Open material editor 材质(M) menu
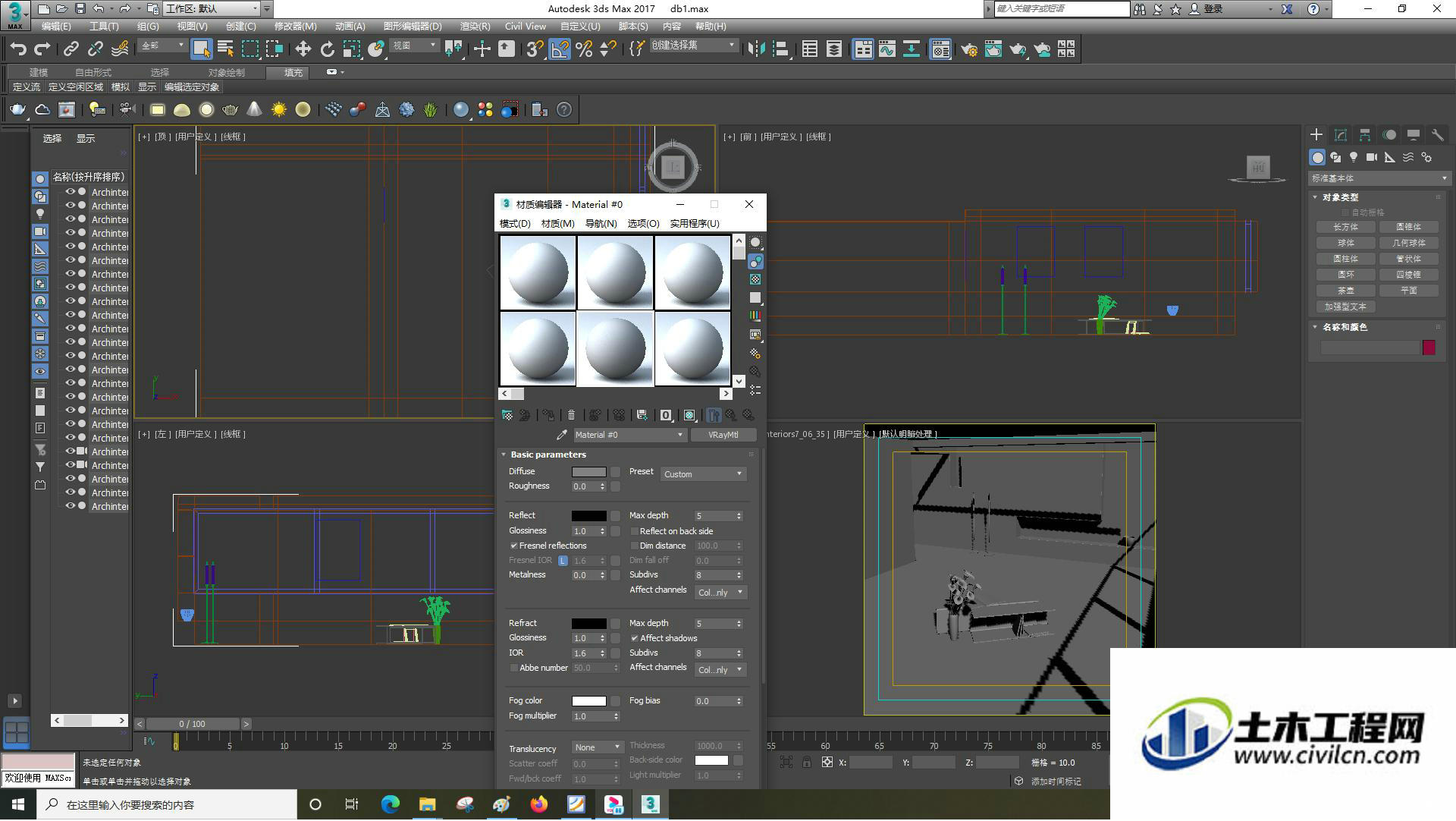 click(x=557, y=224)
